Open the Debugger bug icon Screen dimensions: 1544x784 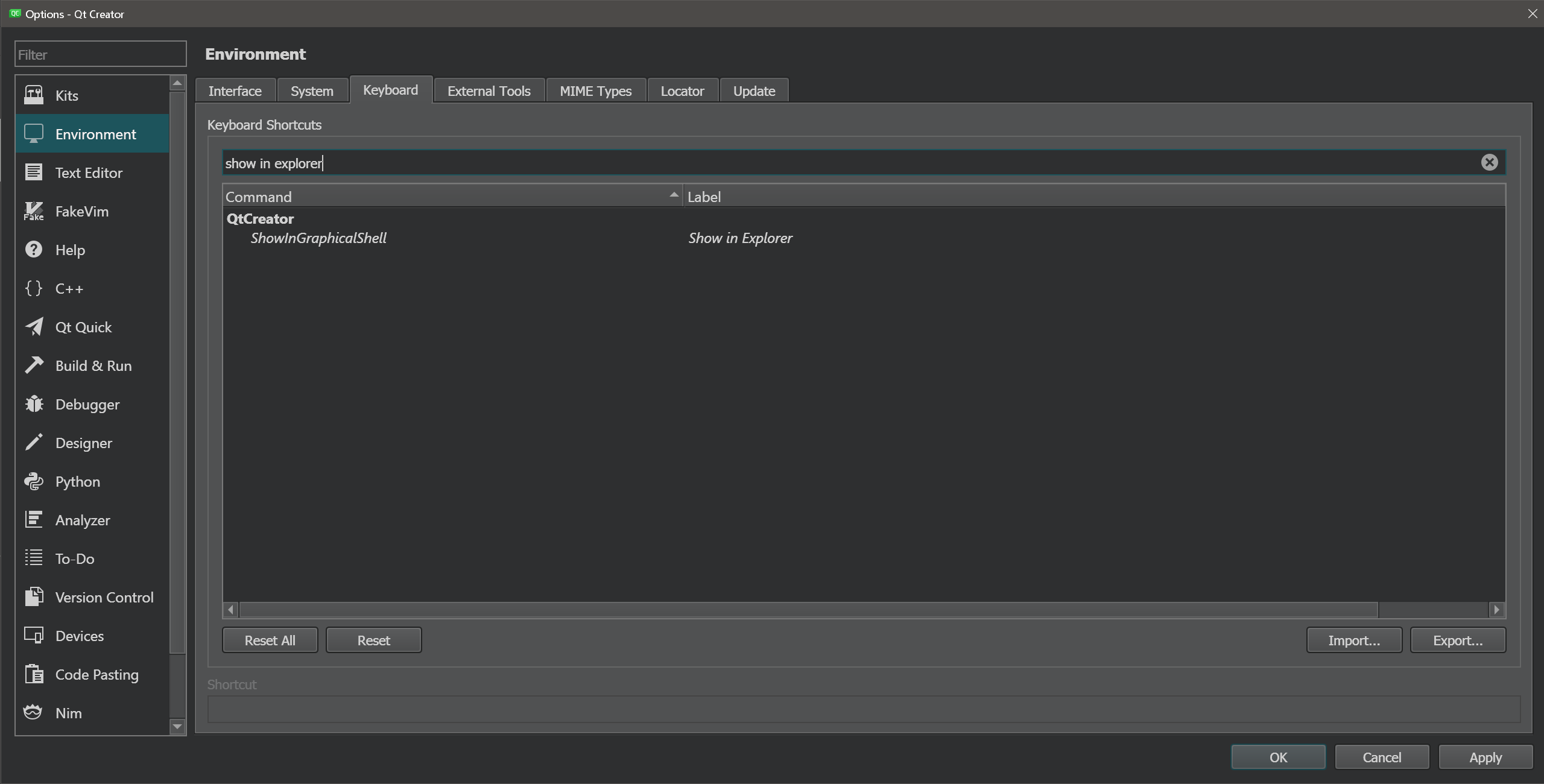click(x=34, y=404)
